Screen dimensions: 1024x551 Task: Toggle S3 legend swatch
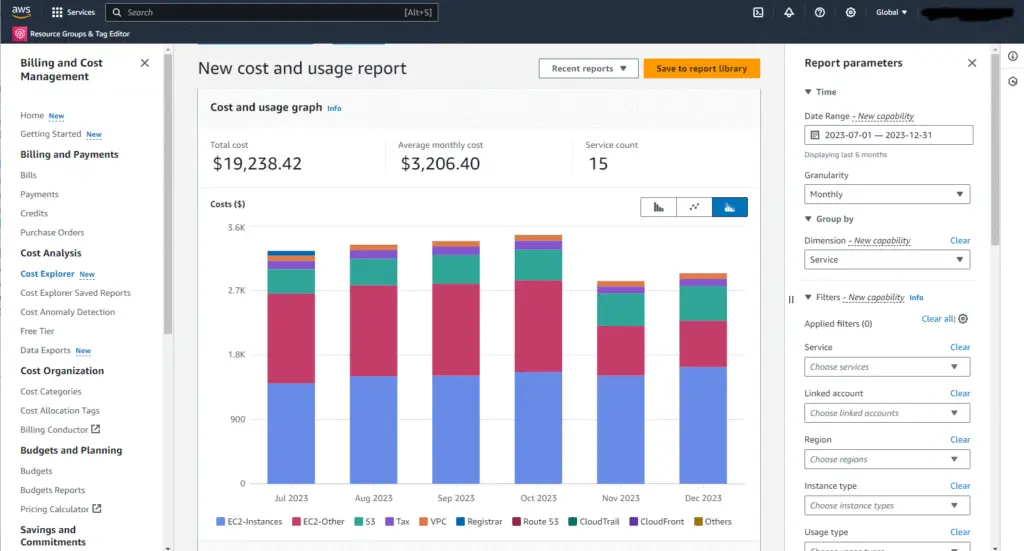point(359,522)
